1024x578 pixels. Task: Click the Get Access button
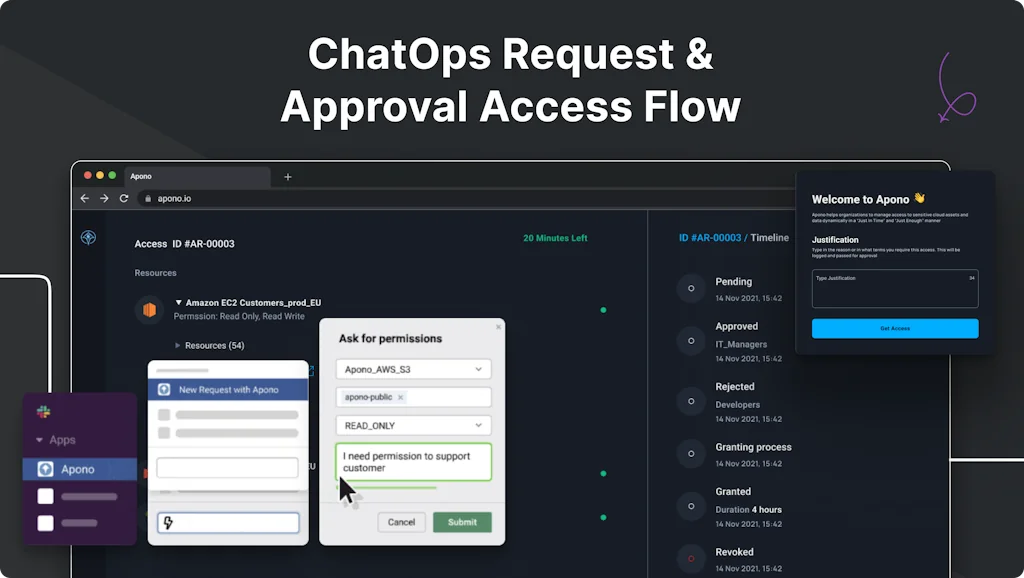tap(895, 329)
